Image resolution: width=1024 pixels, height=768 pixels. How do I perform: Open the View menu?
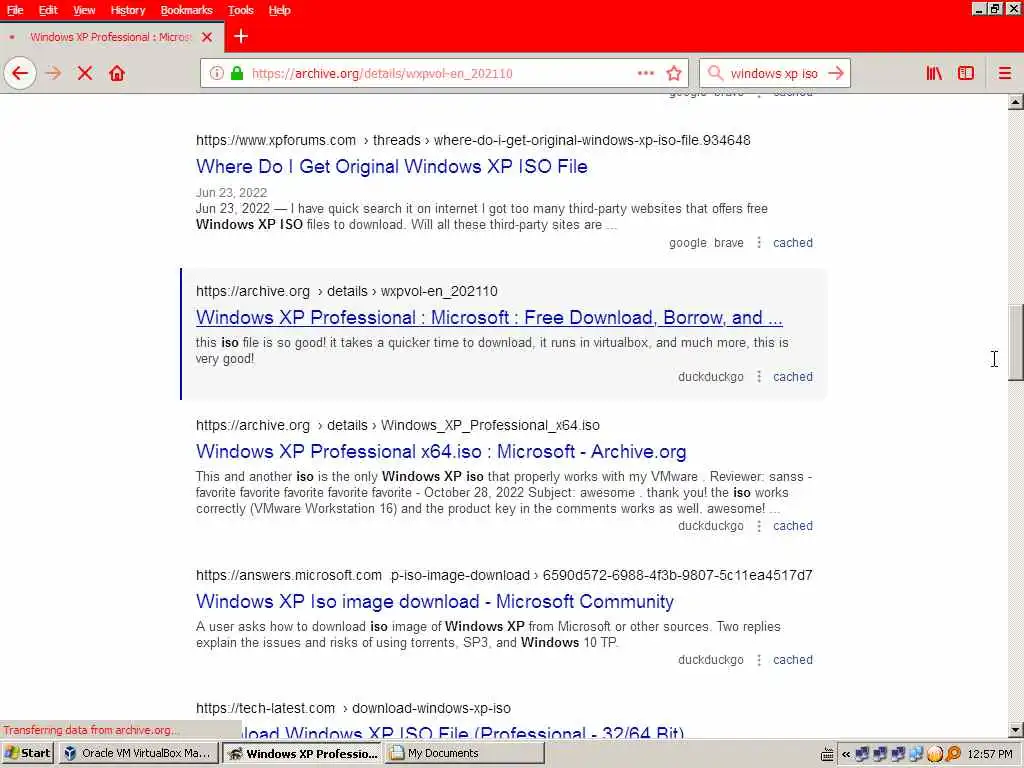84,10
